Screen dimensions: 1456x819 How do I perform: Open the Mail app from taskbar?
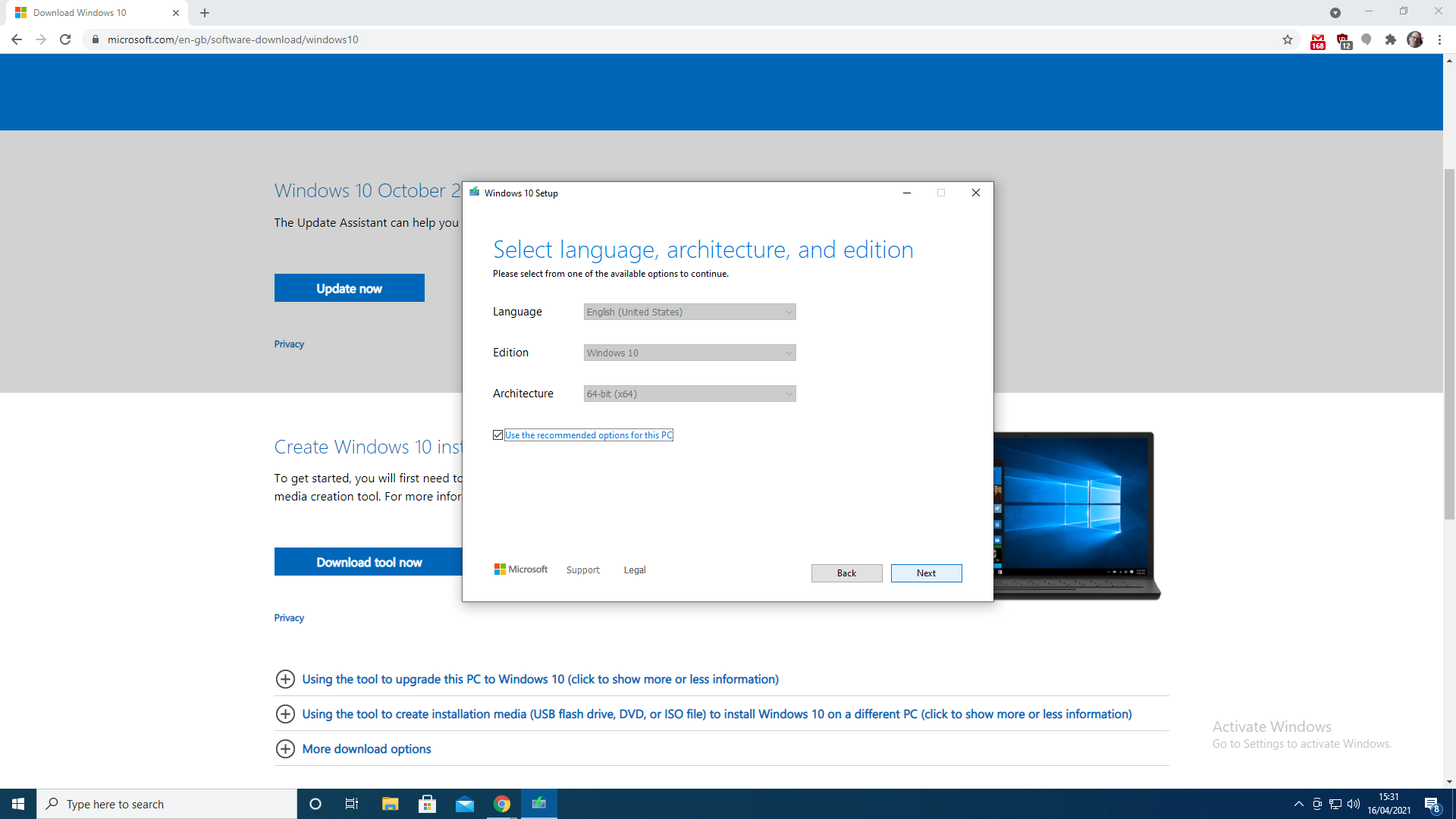[x=465, y=804]
